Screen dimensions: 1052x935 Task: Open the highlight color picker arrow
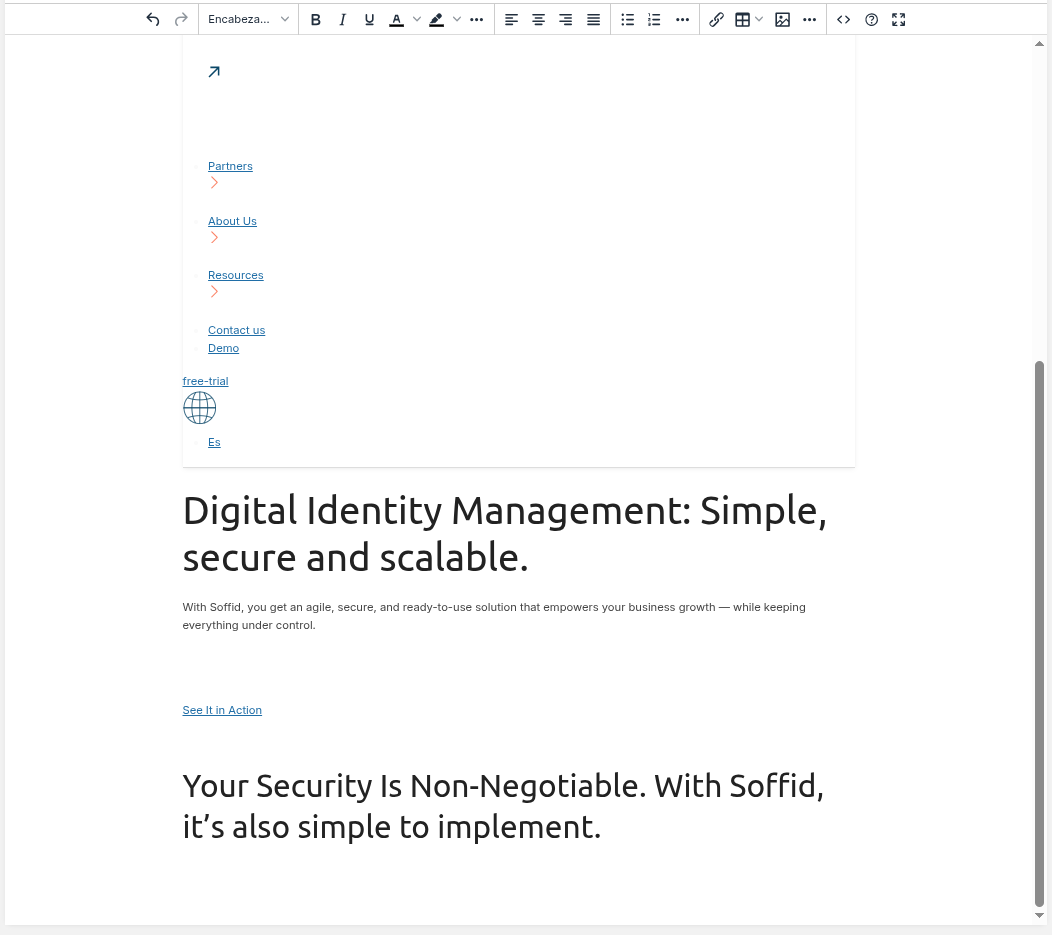pyautogui.click(x=457, y=19)
